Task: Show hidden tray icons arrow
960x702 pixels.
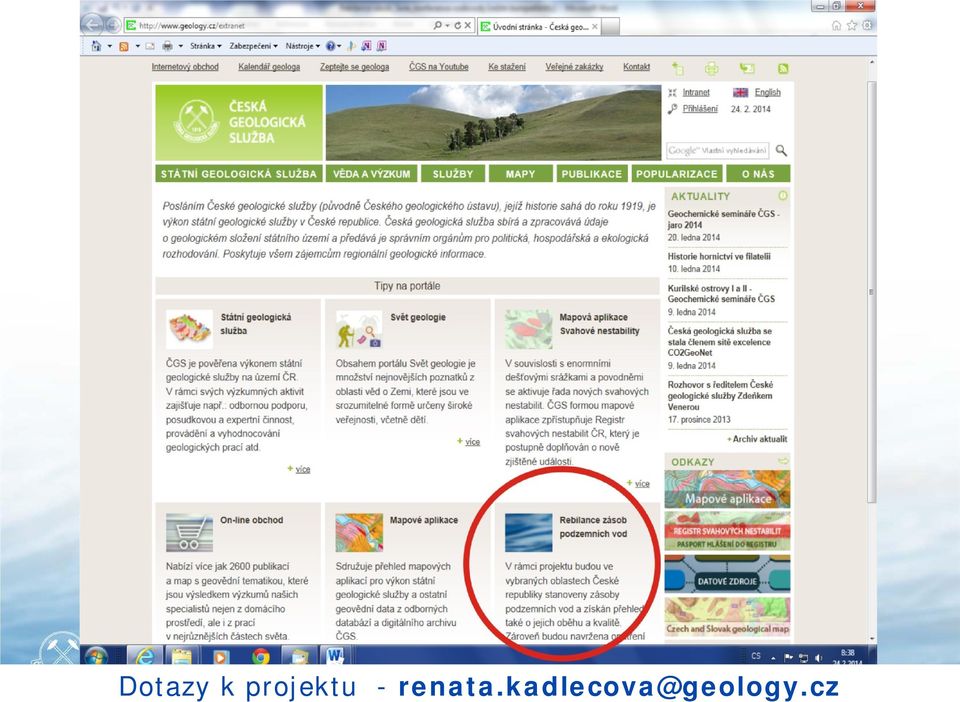Action: 773,658
